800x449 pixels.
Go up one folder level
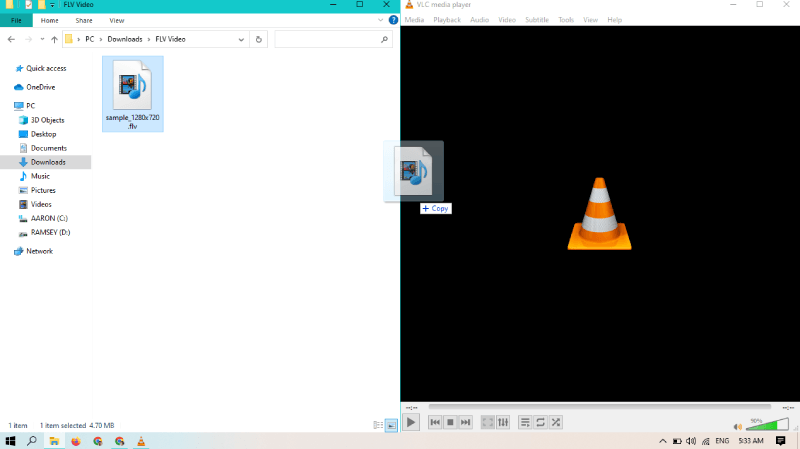click(x=54, y=39)
